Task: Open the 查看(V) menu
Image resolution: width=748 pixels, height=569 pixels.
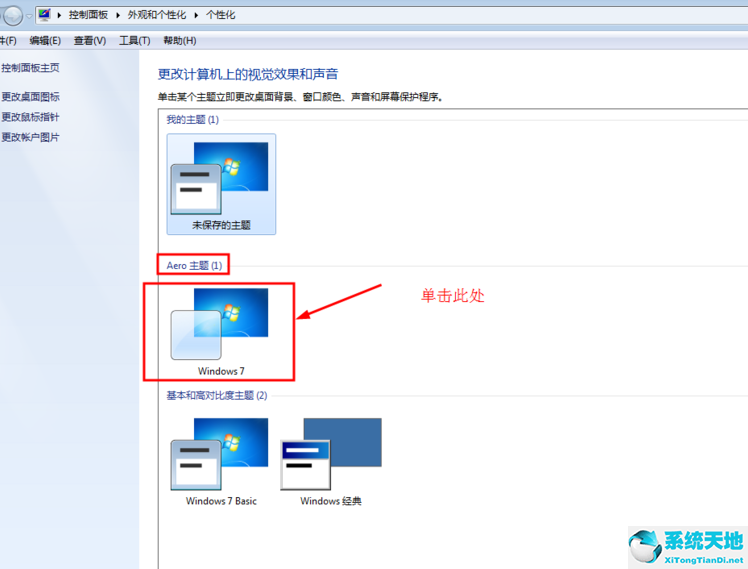Action: [x=90, y=41]
